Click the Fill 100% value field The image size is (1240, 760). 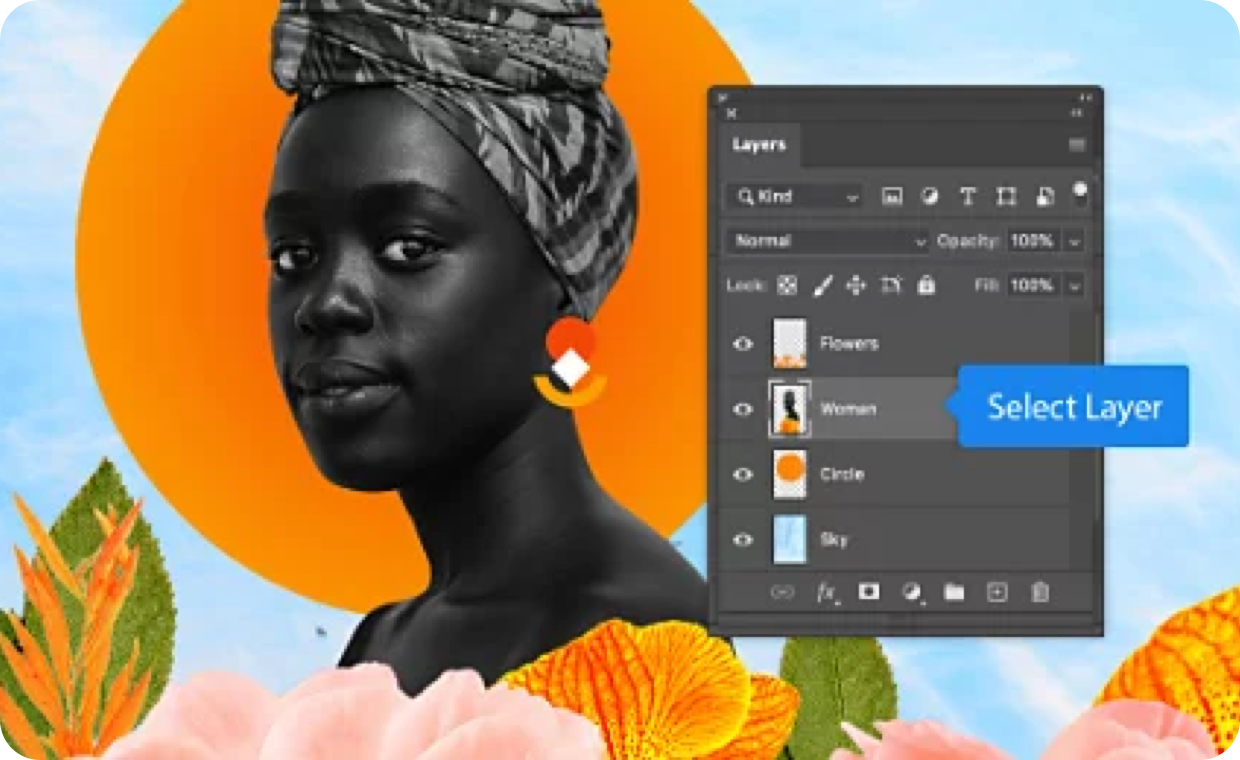(x=1032, y=286)
